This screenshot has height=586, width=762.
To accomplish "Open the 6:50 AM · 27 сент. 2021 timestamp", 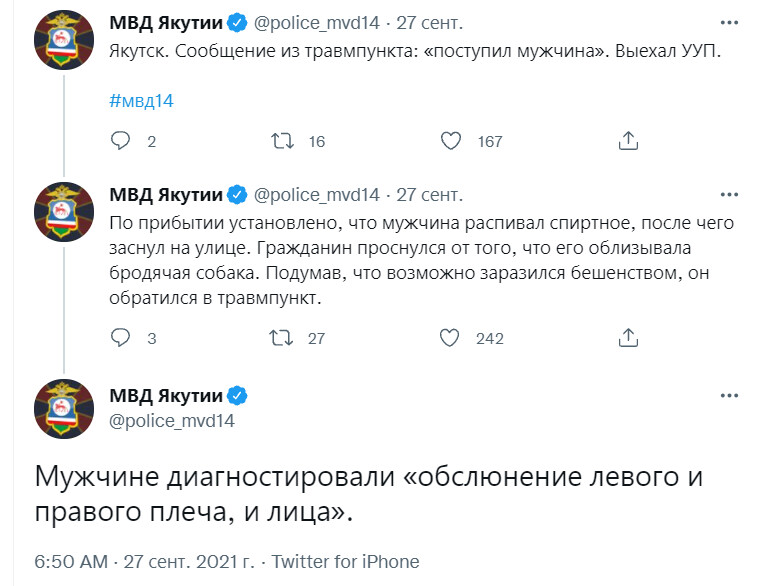I will pyautogui.click(x=144, y=562).
